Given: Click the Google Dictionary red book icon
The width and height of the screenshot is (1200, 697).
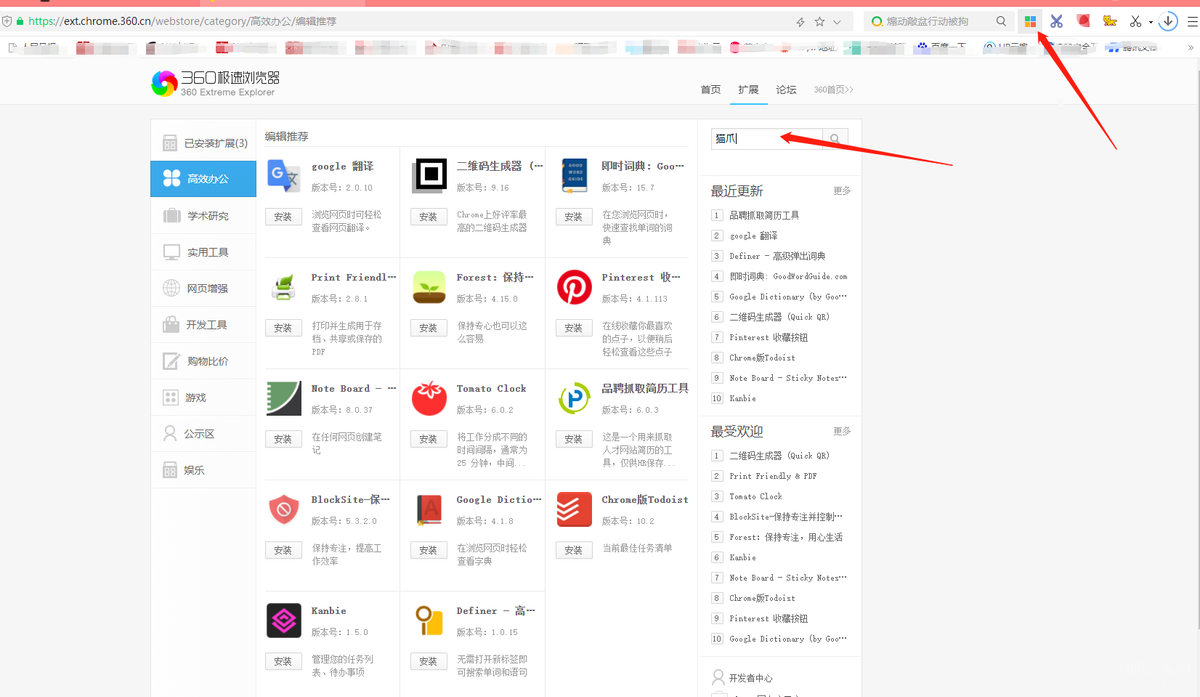Looking at the screenshot, I should (x=429, y=509).
